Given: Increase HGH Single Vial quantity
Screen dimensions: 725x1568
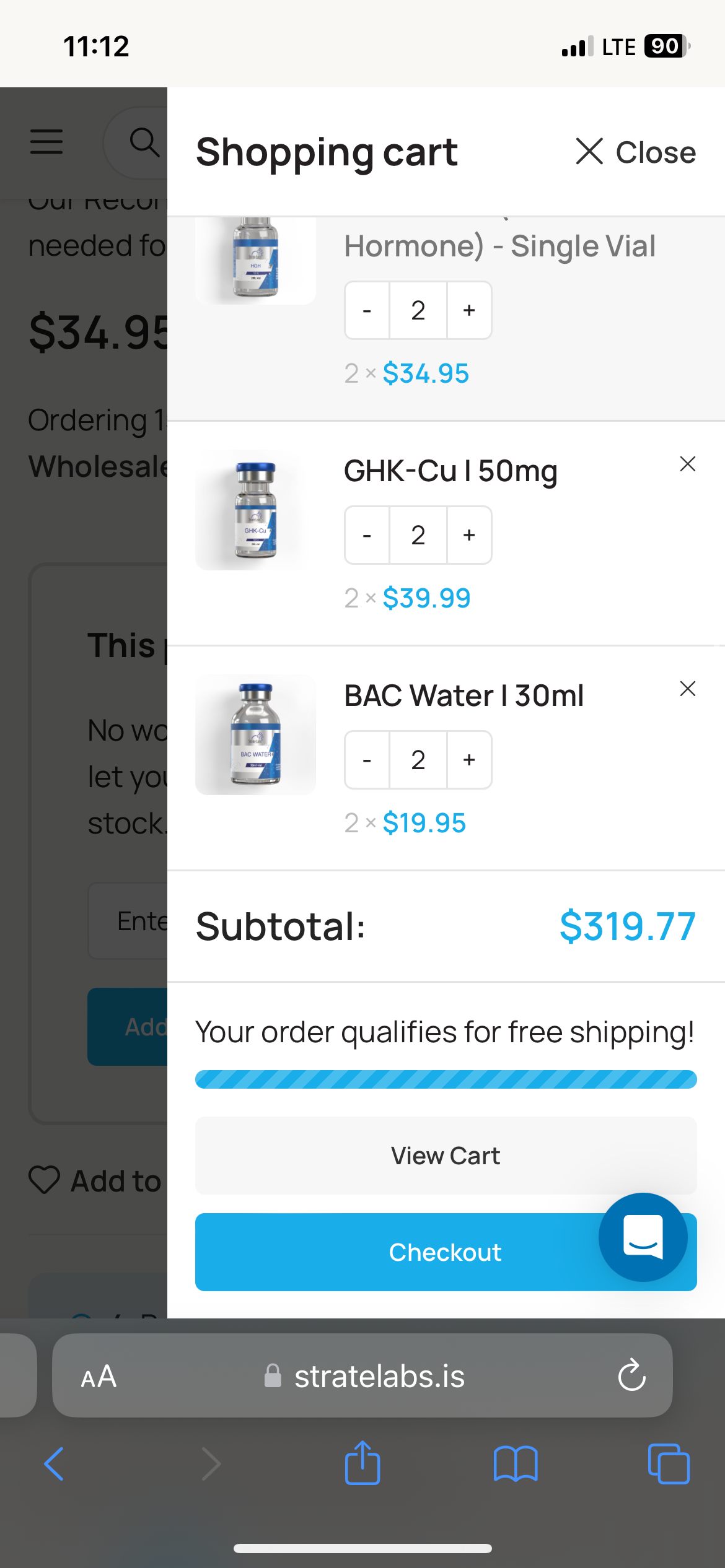Looking at the screenshot, I should click(469, 310).
